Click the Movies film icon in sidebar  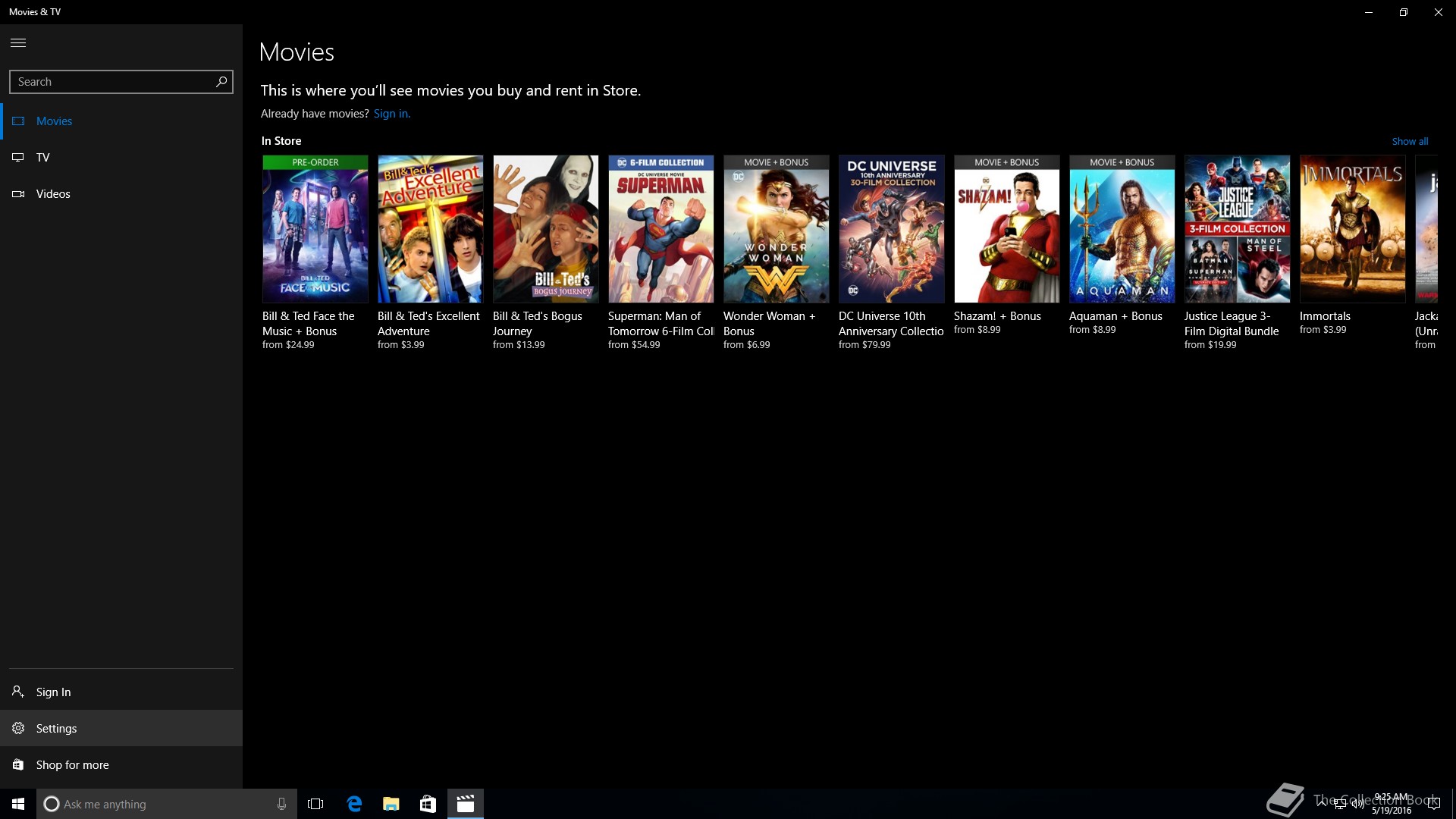(x=18, y=121)
